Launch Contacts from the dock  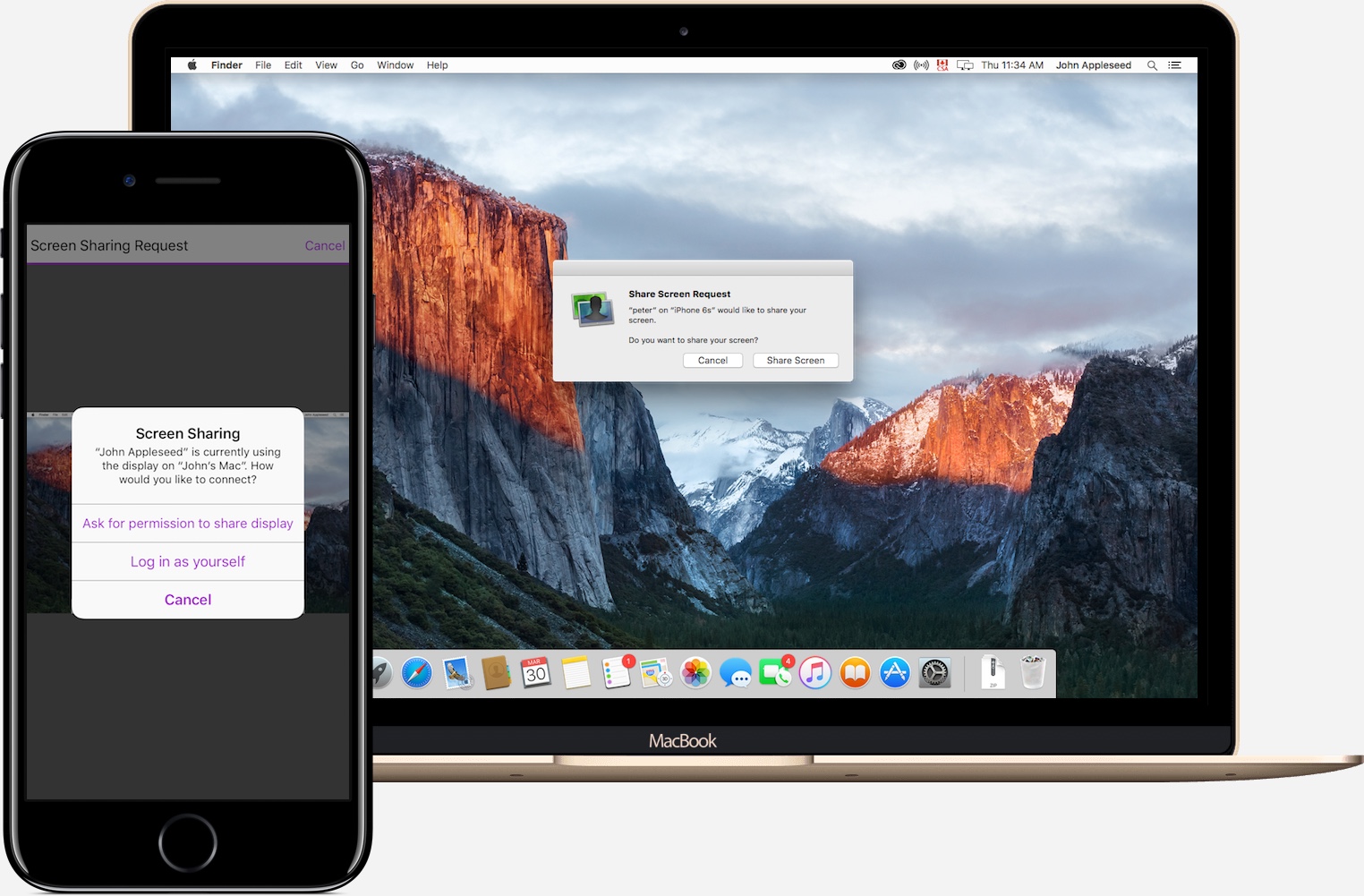pyautogui.click(x=496, y=673)
